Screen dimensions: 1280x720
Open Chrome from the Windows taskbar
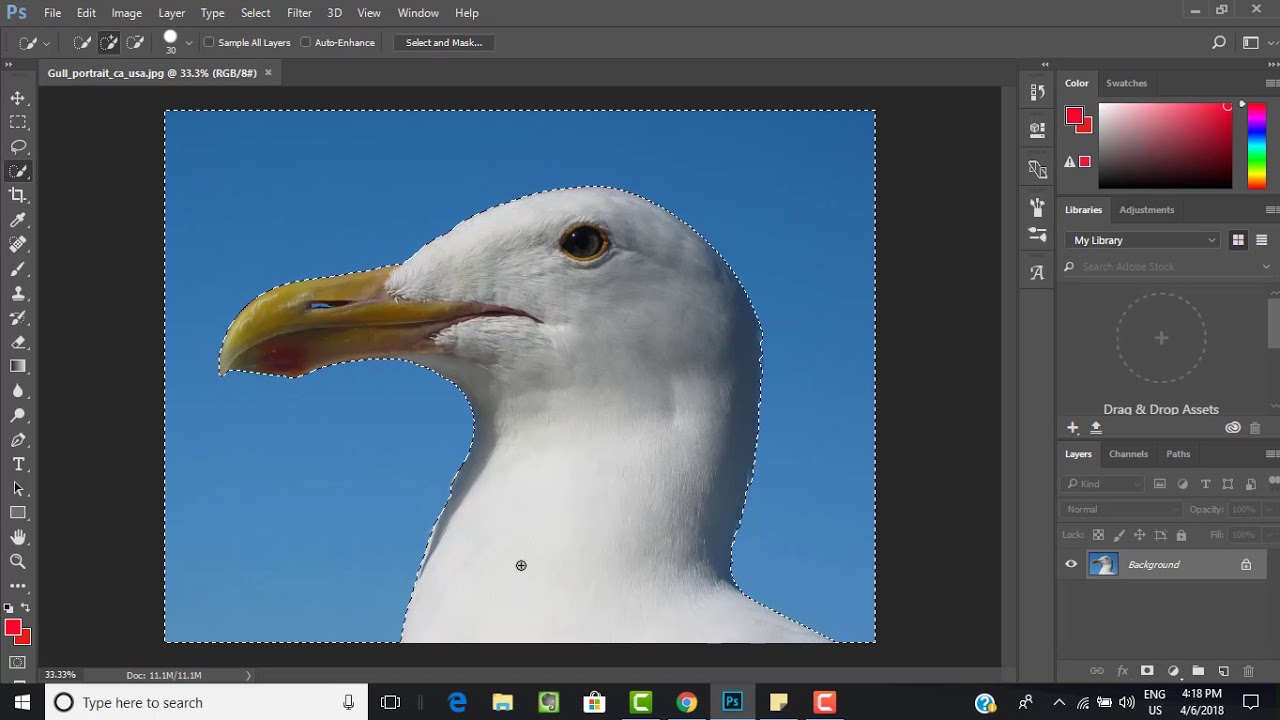(686, 702)
